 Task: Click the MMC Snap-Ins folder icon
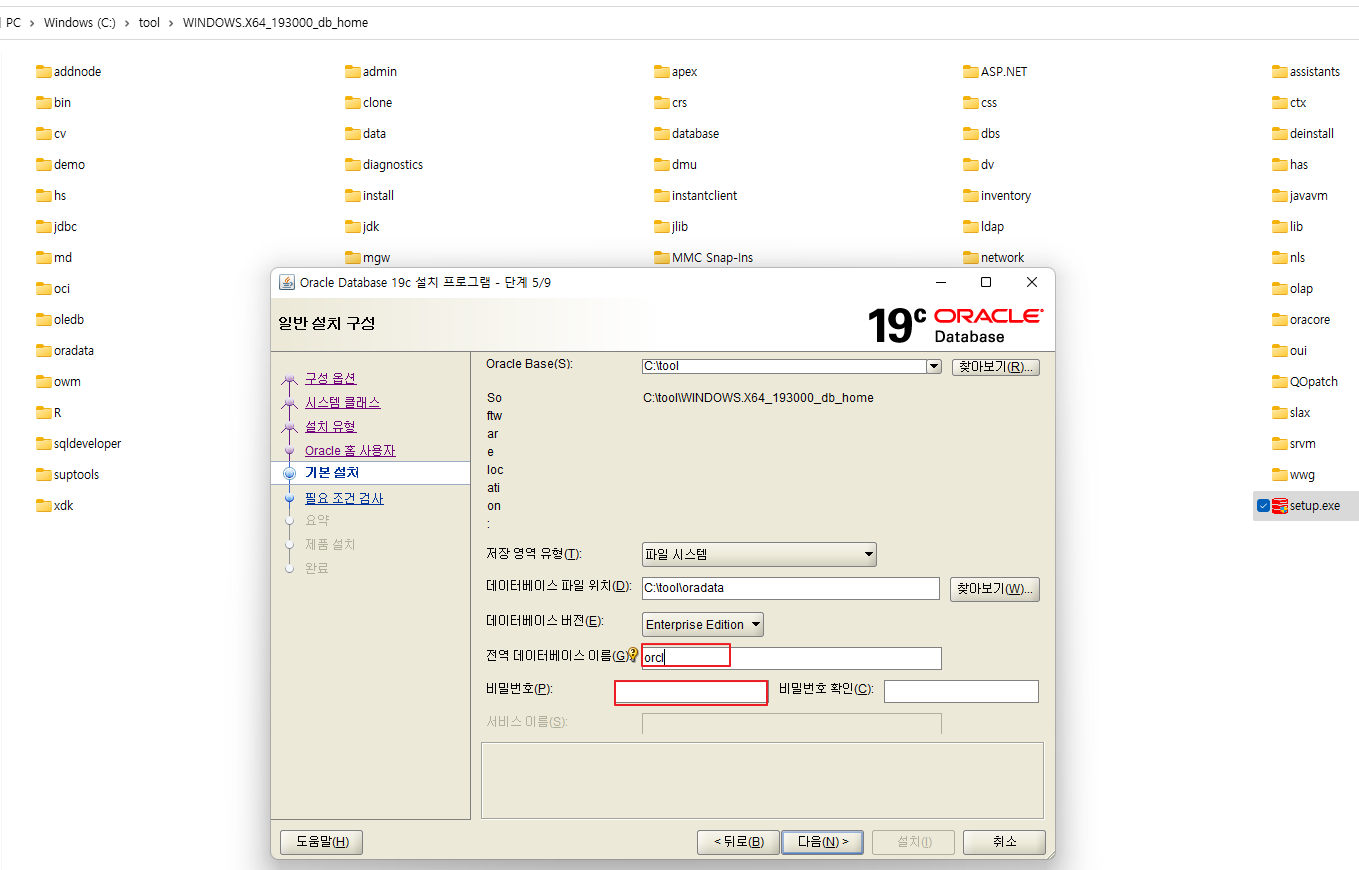(662, 258)
